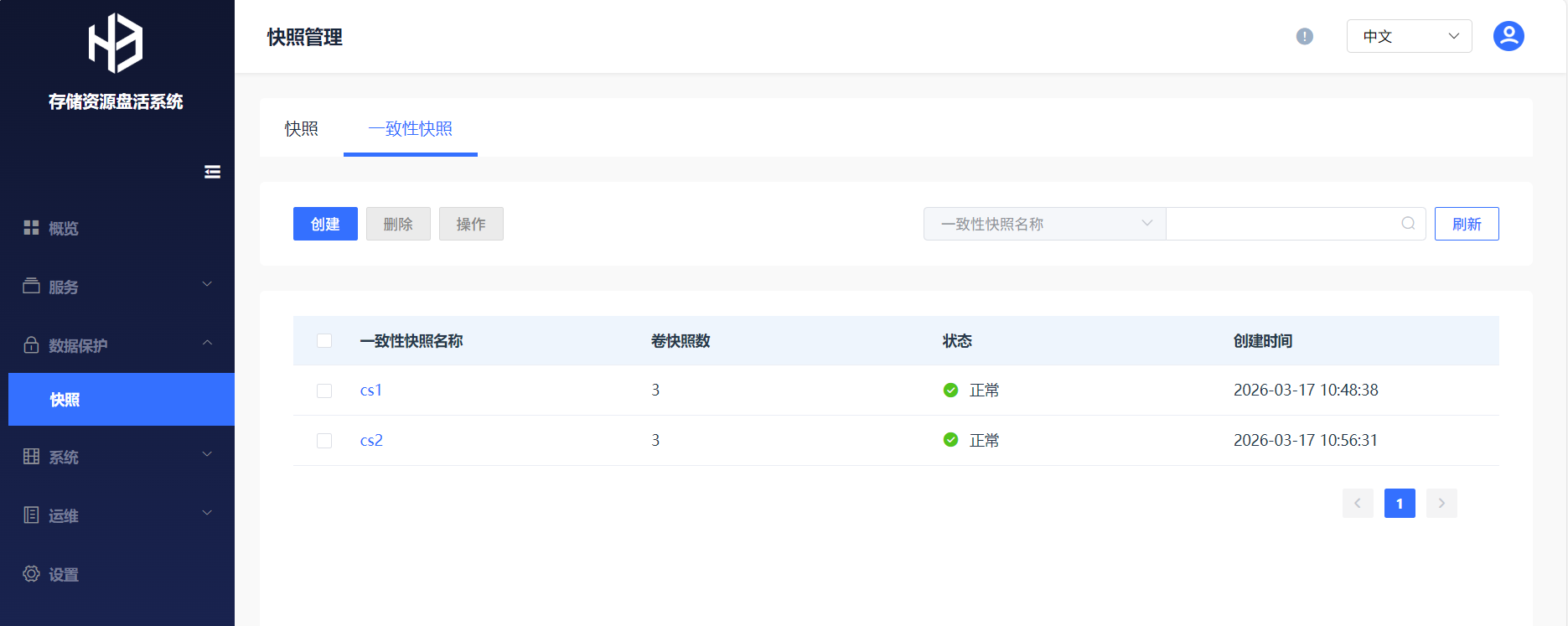This screenshot has height=626, width=1568.
Task: Select the cs2 row checkbox
Action: (324, 441)
